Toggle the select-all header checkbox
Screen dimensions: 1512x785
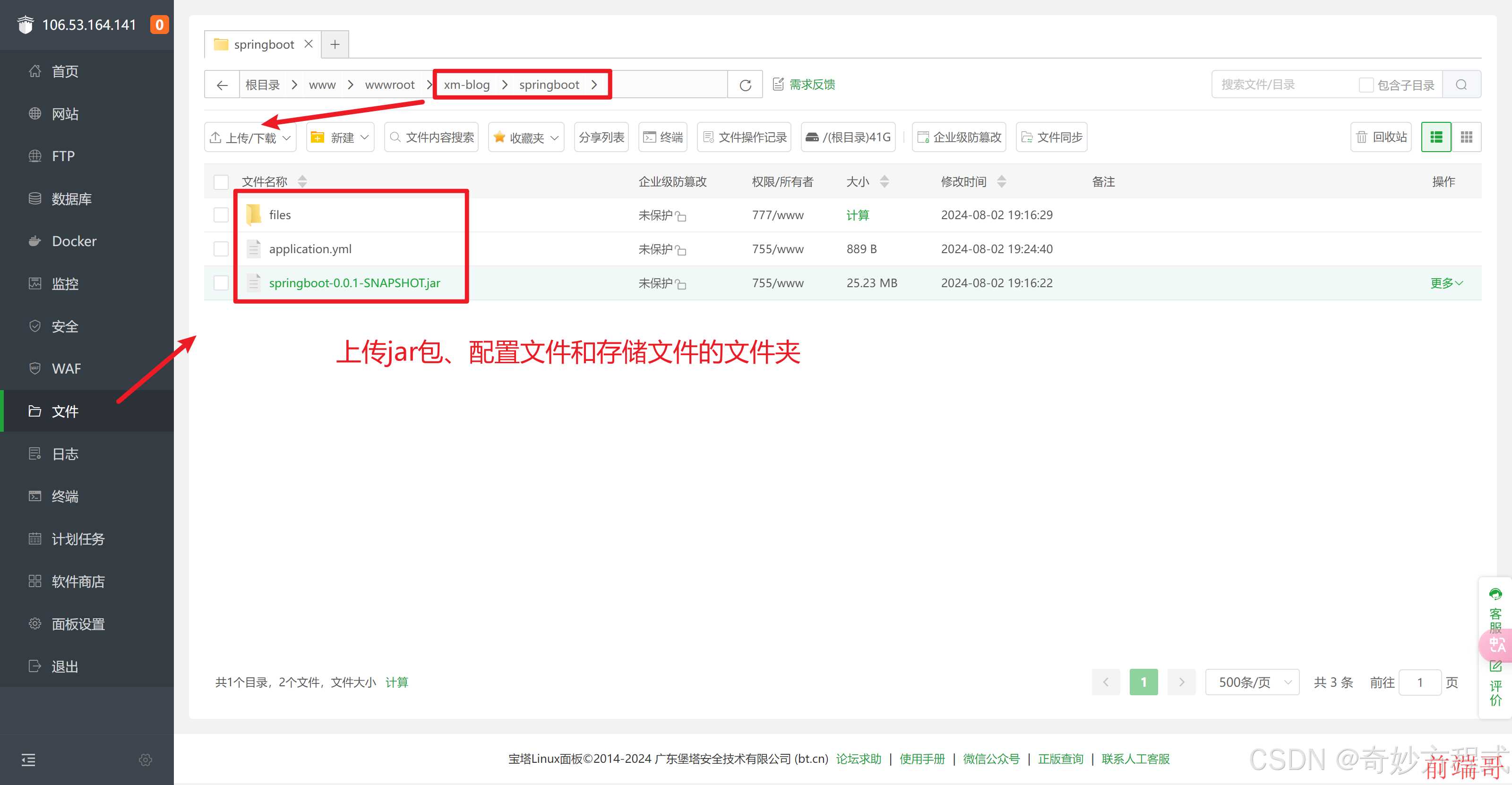221,182
